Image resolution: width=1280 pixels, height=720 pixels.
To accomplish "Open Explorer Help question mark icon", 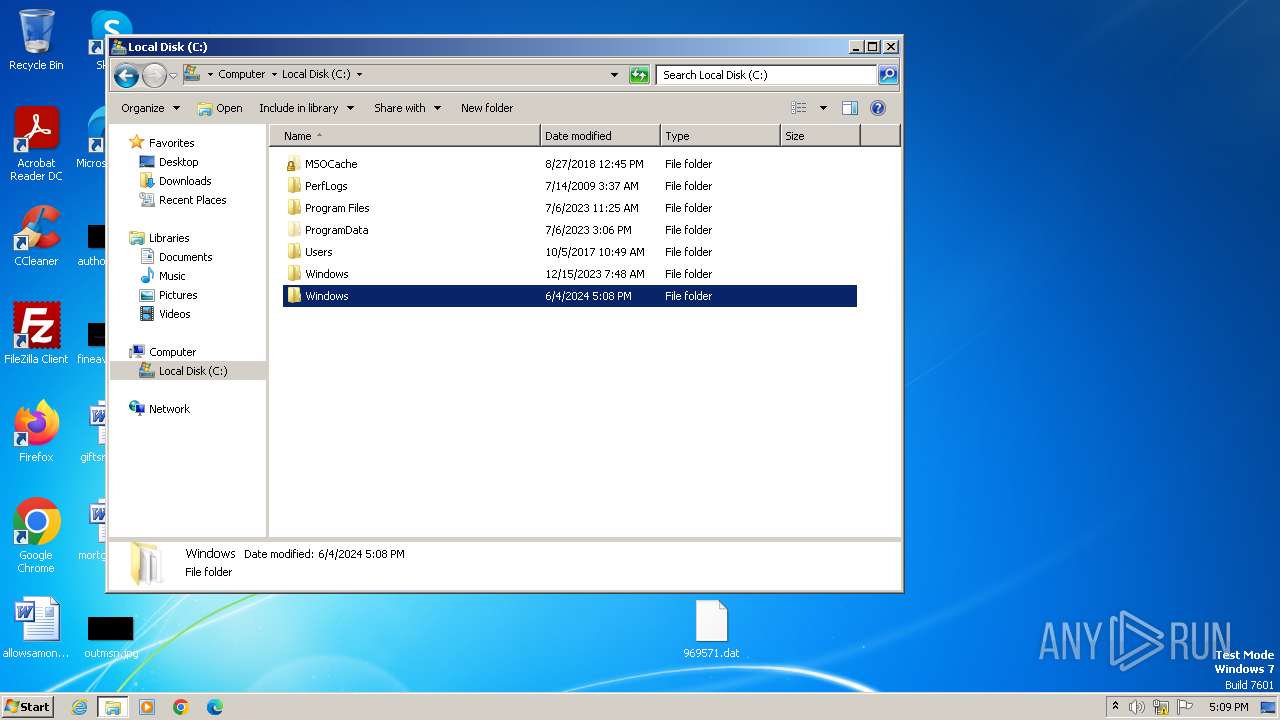I will pyautogui.click(x=878, y=108).
